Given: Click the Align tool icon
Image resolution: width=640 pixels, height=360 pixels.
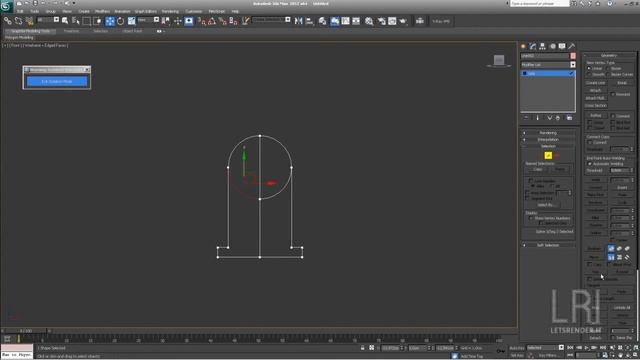Looking at the screenshot, I should [x=309, y=21].
